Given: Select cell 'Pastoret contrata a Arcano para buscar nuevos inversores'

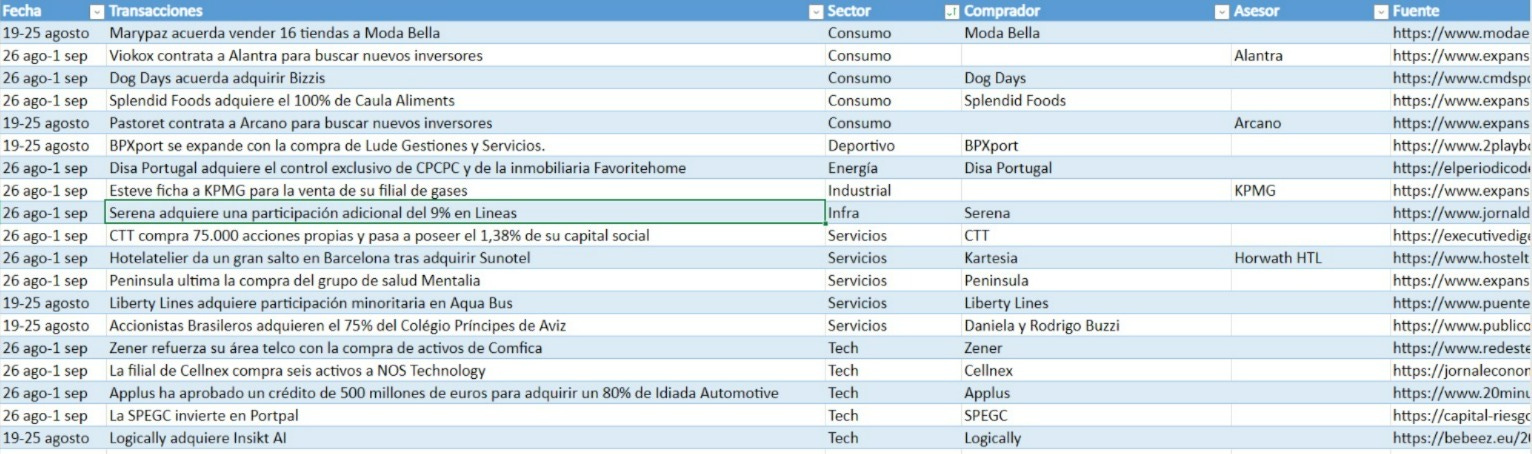Looking at the screenshot, I should [x=465, y=123].
